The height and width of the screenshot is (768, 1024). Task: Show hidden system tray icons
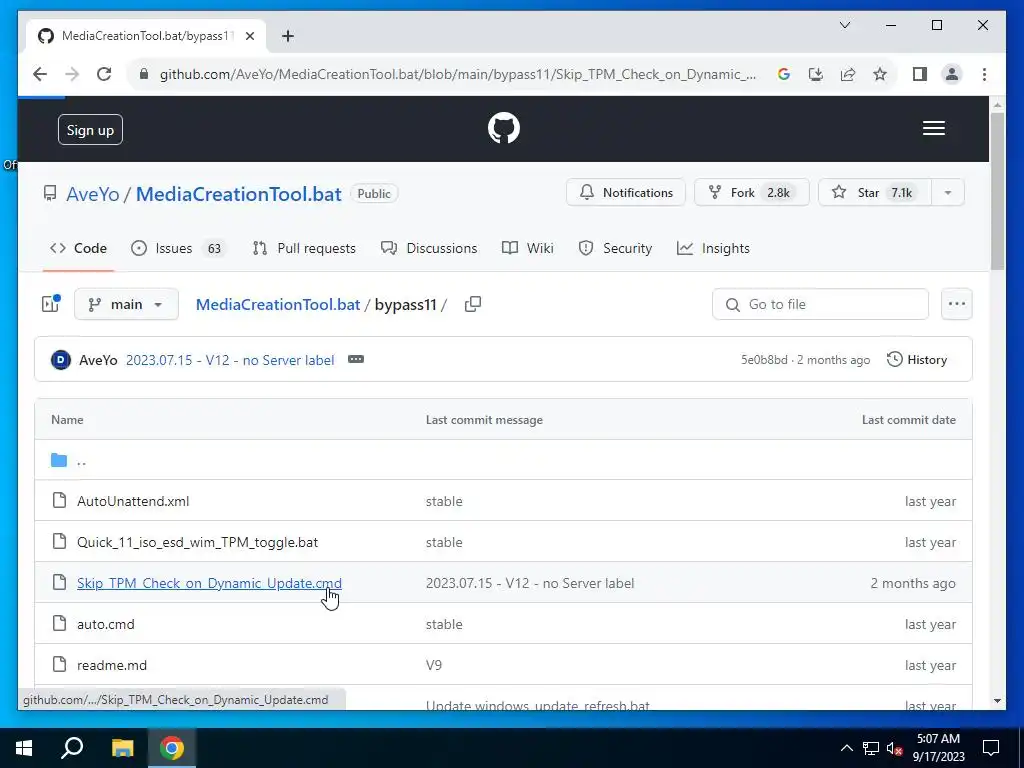pos(846,748)
